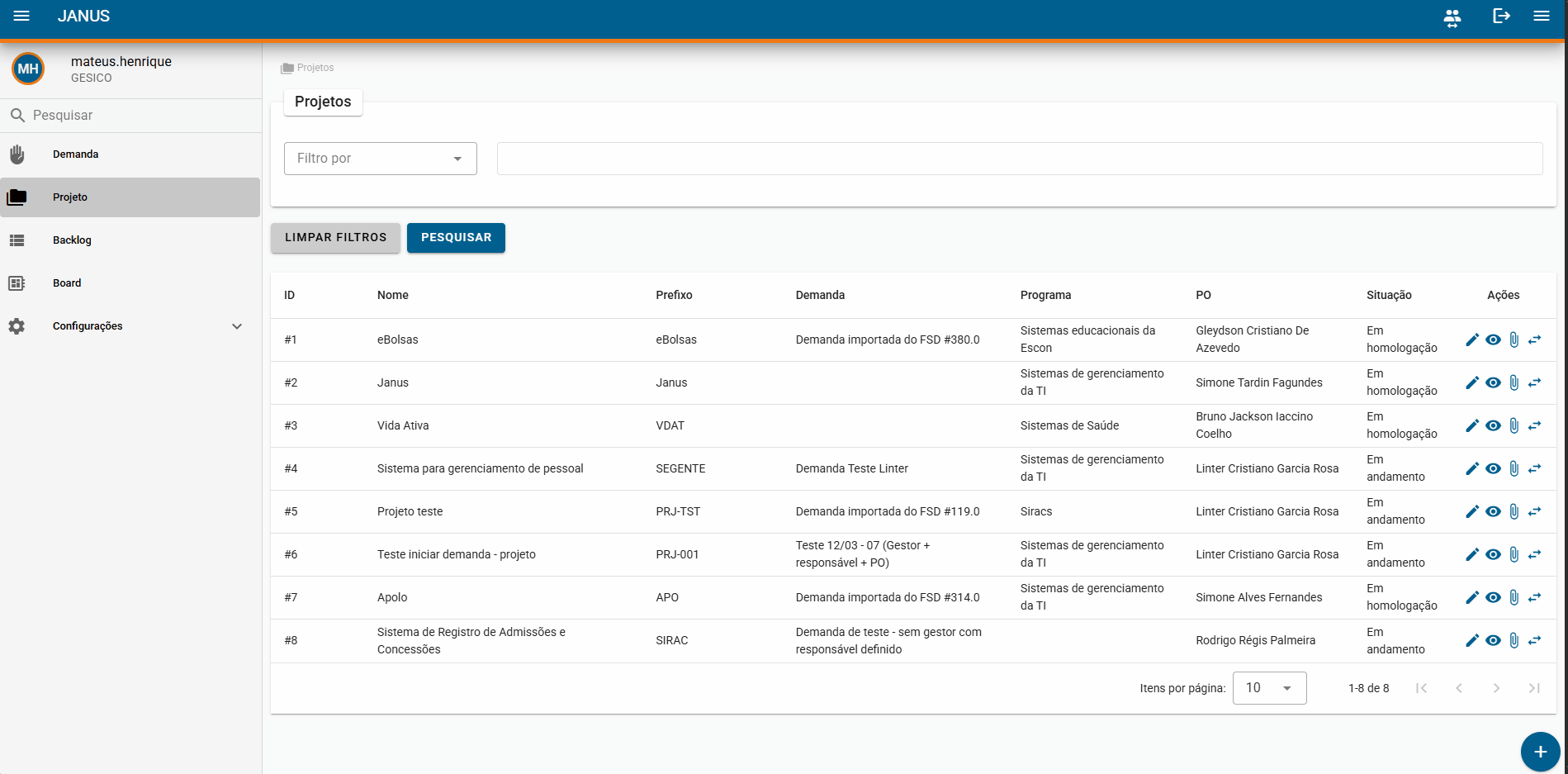Expand the Configurações menu chevron
1568x774 pixels.
point(237,326)
